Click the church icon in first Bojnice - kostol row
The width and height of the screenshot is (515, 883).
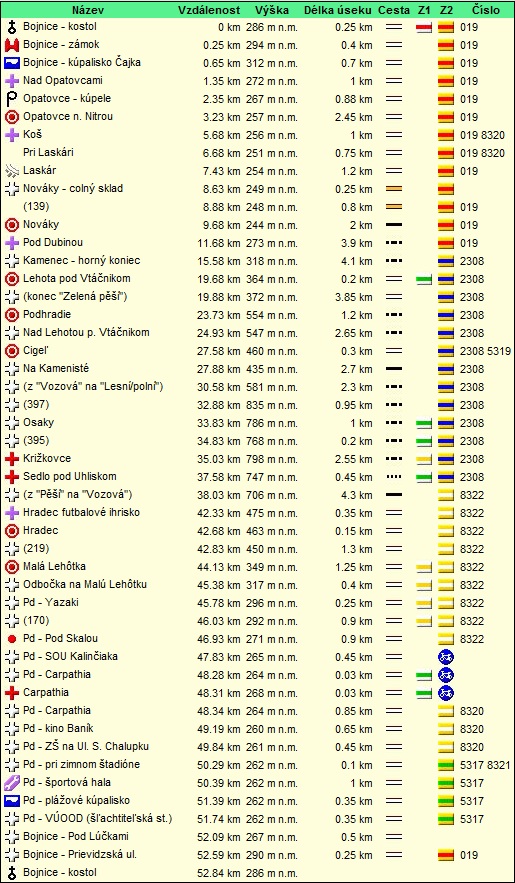click(12, 26)
